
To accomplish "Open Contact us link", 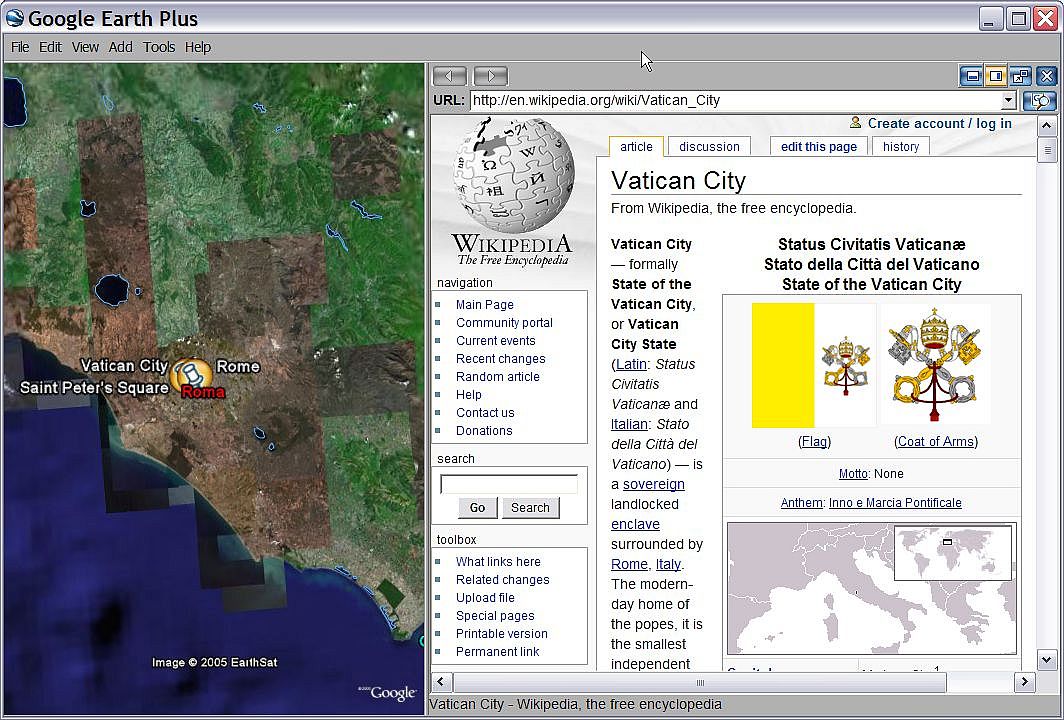I will (484, 413).
